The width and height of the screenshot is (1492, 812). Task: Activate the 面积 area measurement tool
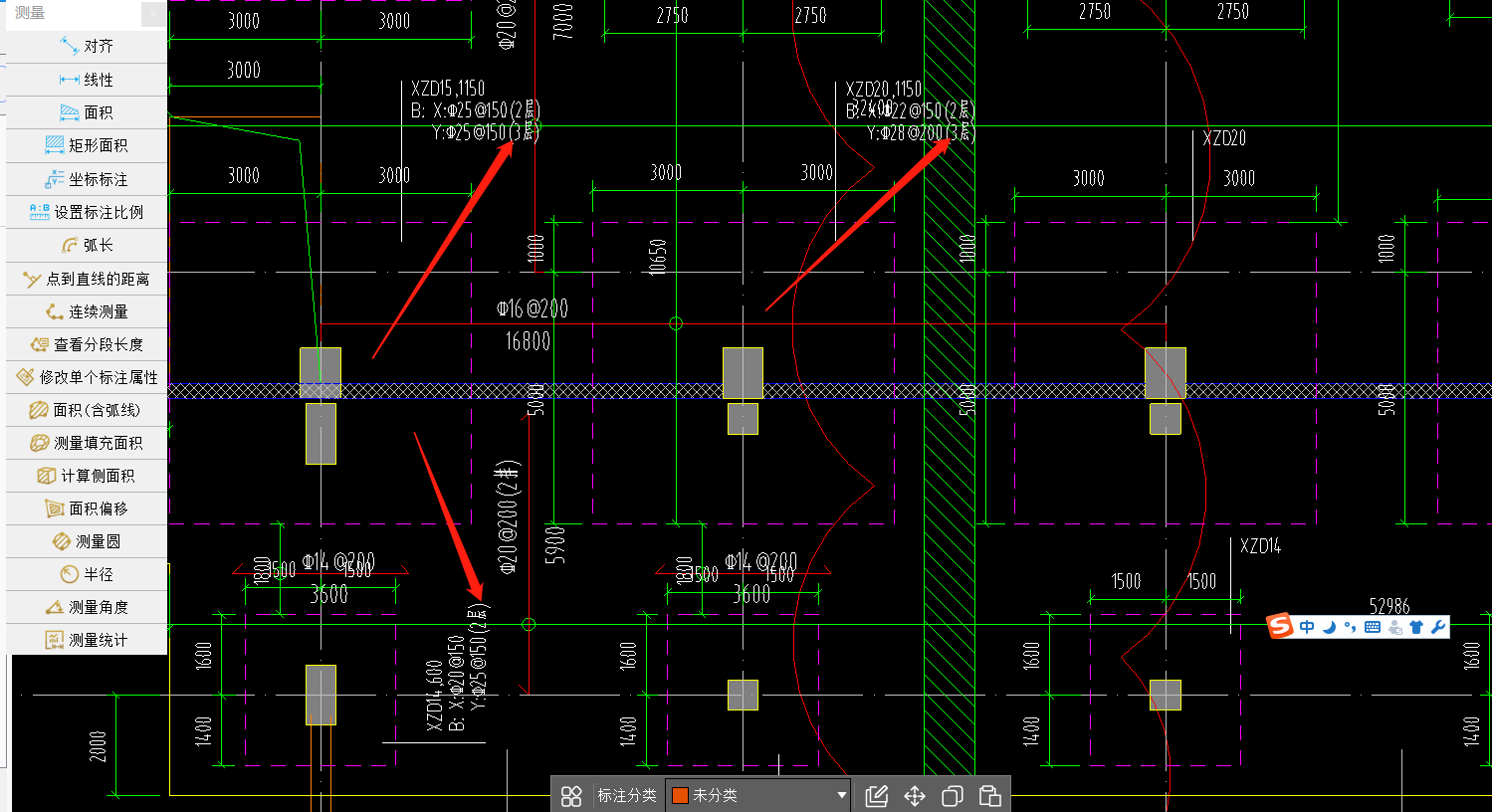coord(87,112)
